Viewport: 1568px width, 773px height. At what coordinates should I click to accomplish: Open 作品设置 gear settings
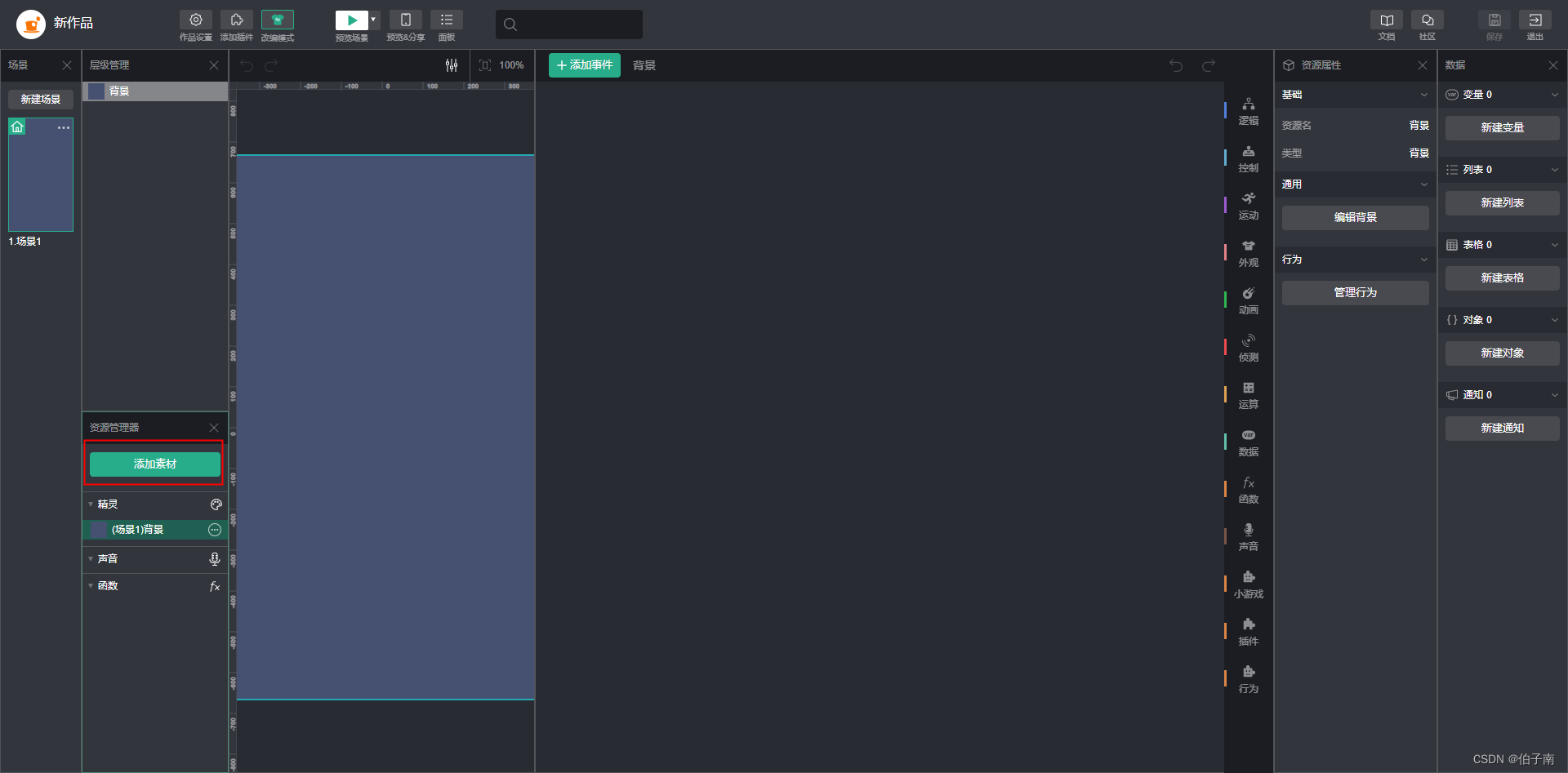pyautogui.click(x=196, y=20)
